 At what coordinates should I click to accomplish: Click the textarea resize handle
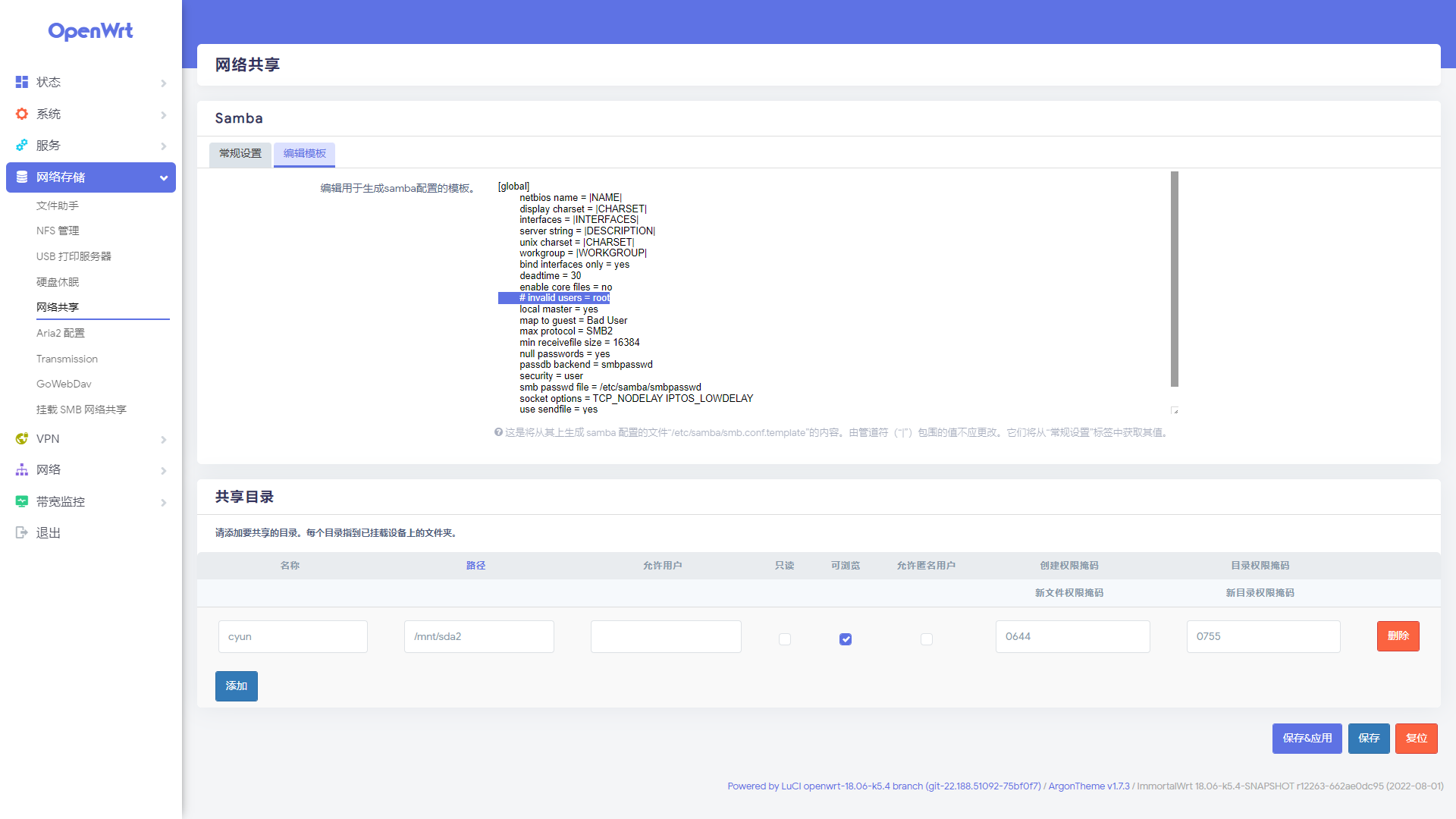pos(1175,410)
